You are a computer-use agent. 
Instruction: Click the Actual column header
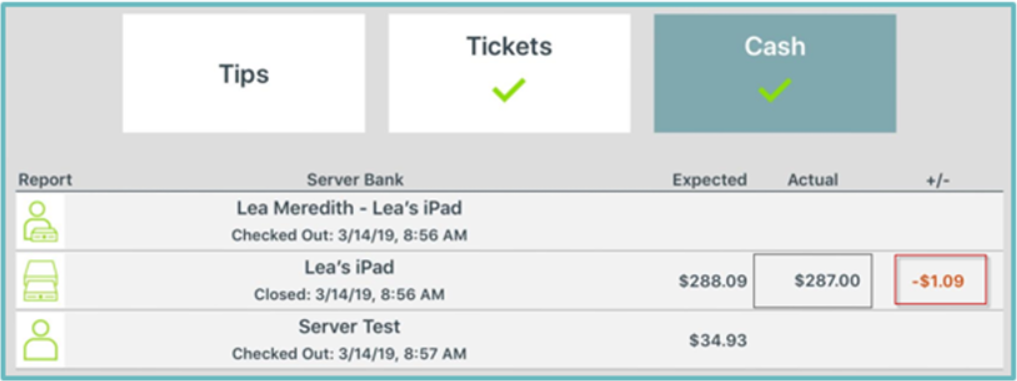813,179
